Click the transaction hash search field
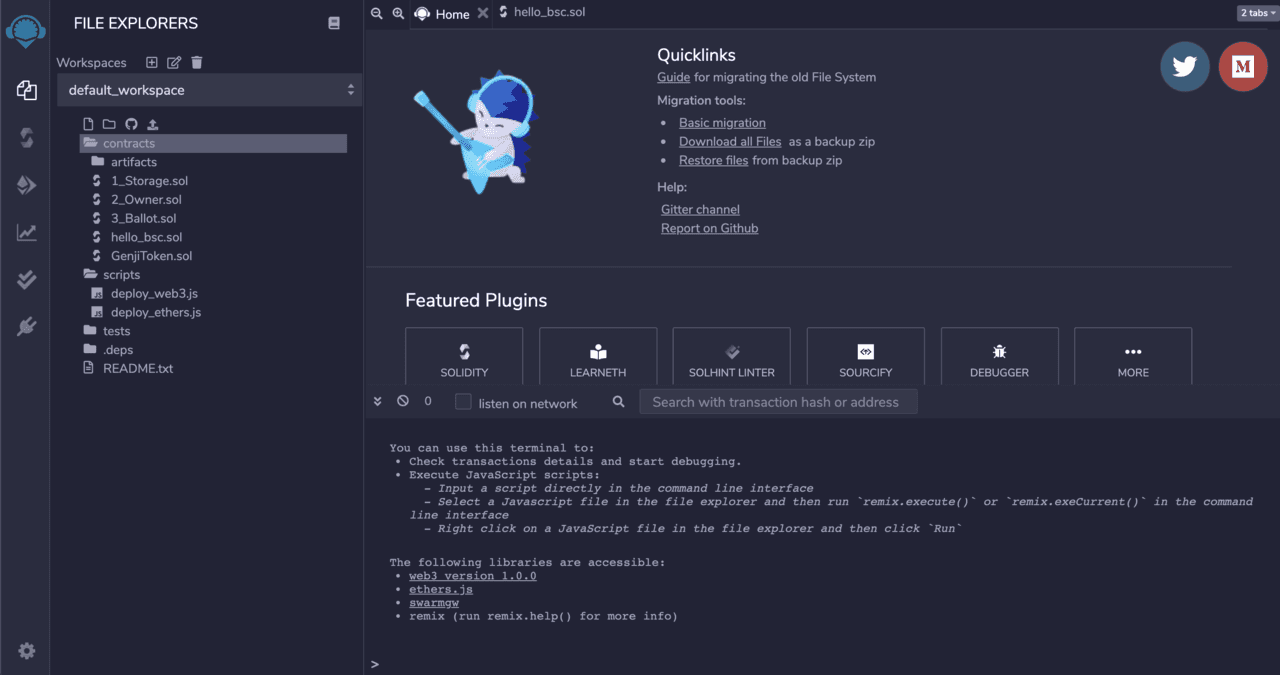 [777, 402]
